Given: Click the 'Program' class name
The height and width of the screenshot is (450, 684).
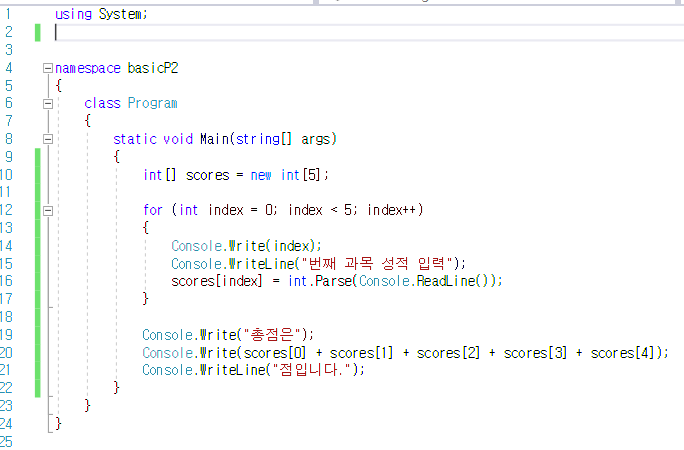Looking at the screenshot, I should (x=152, y=103).
